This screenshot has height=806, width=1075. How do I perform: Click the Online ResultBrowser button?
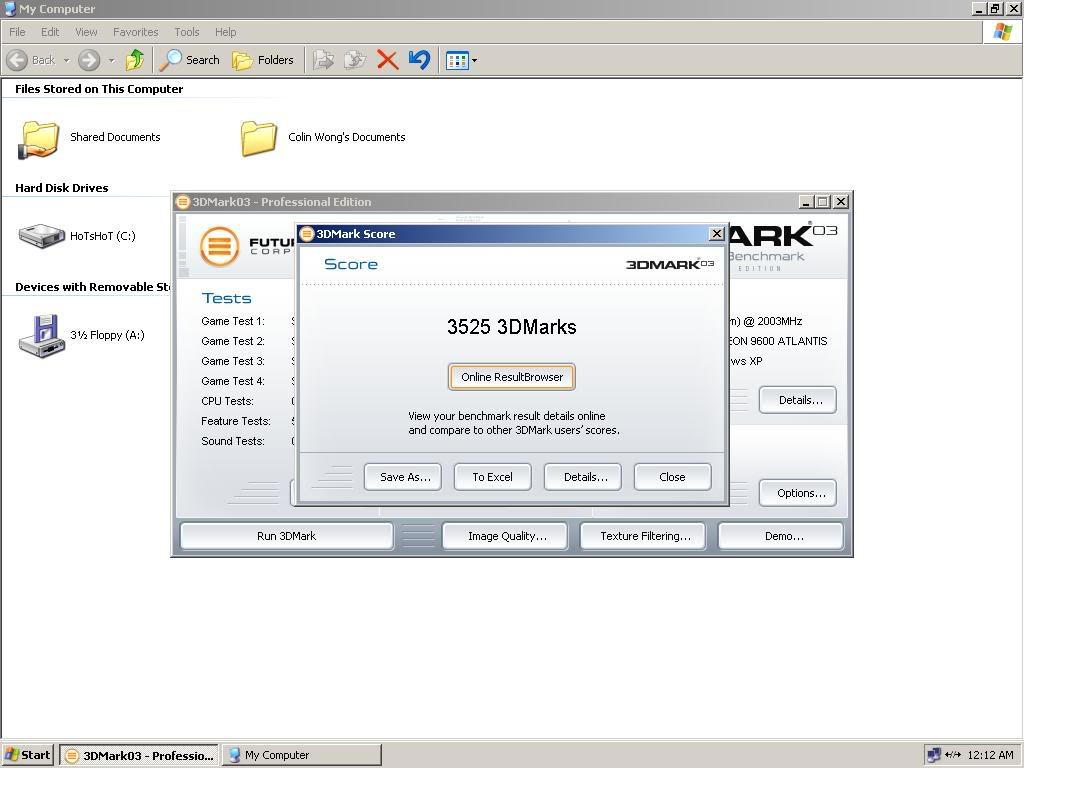pos(511,377)
